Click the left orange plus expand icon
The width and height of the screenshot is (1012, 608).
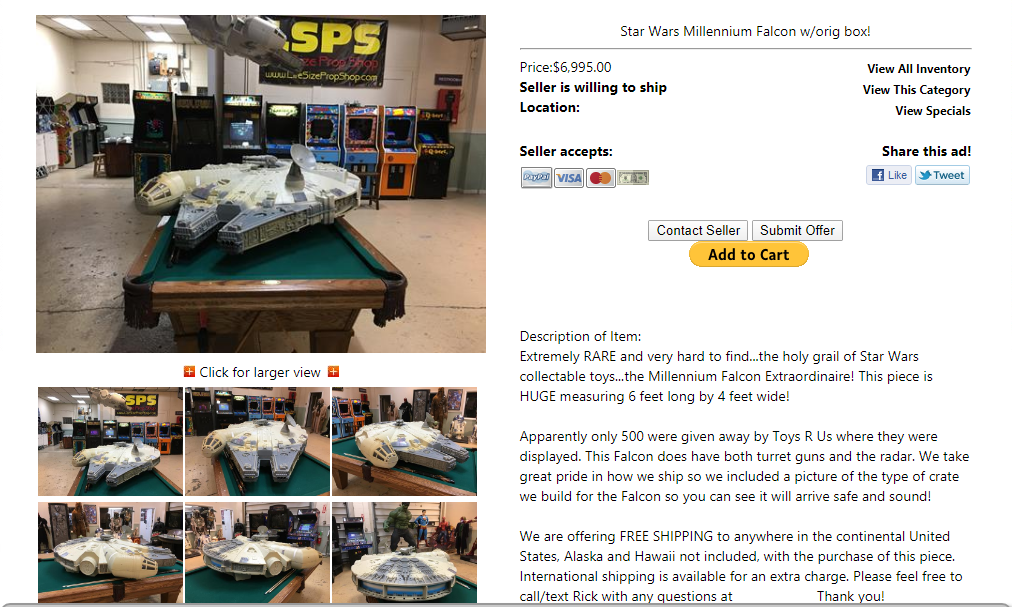click(189, 372)
